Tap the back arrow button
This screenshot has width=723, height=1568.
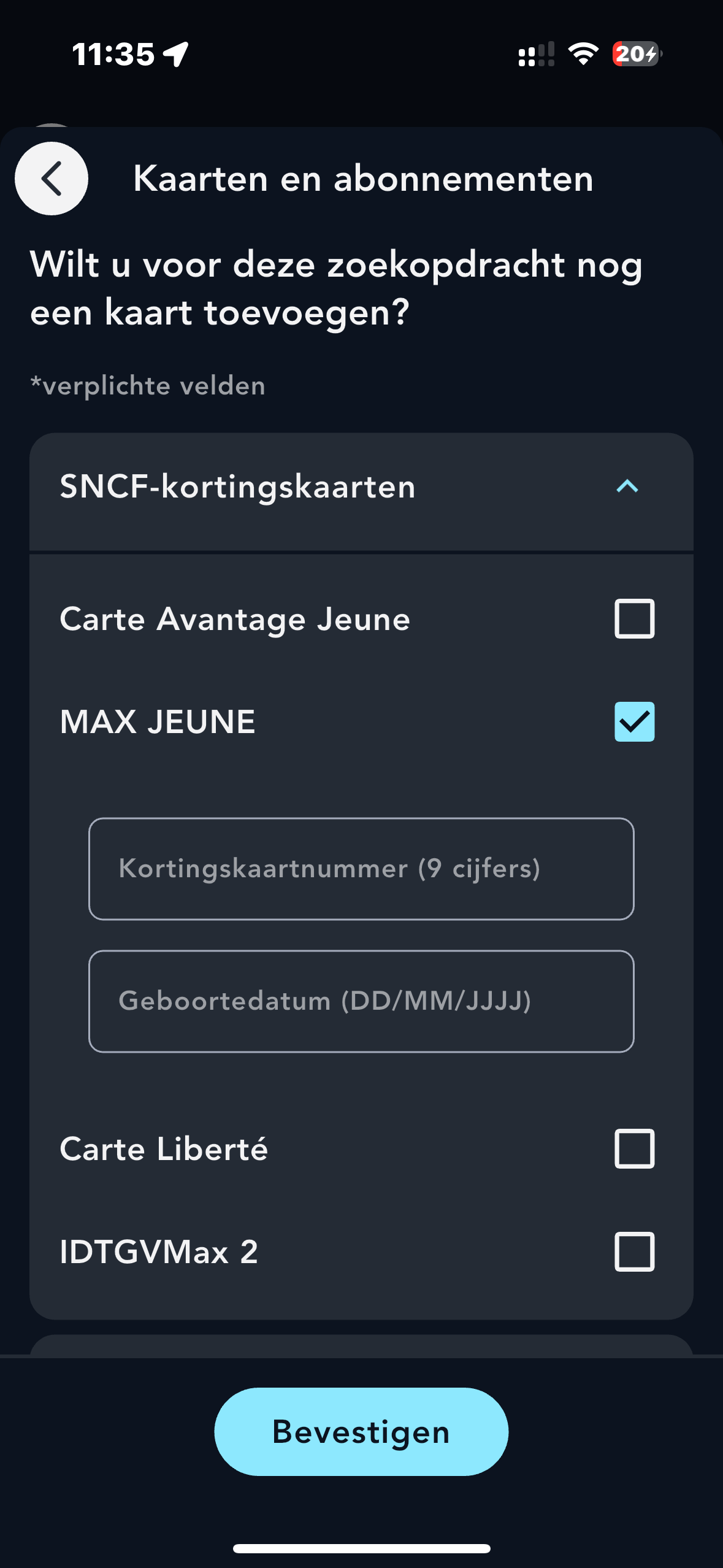point(52,179)
